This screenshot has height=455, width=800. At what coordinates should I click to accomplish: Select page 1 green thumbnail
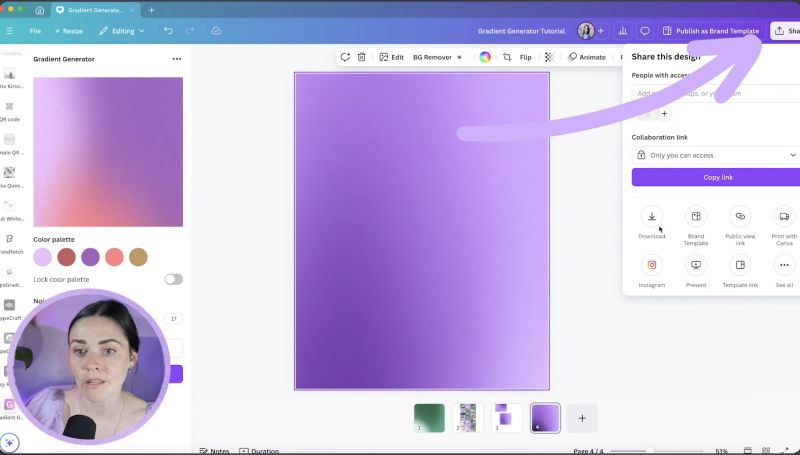tap(429, 418)
